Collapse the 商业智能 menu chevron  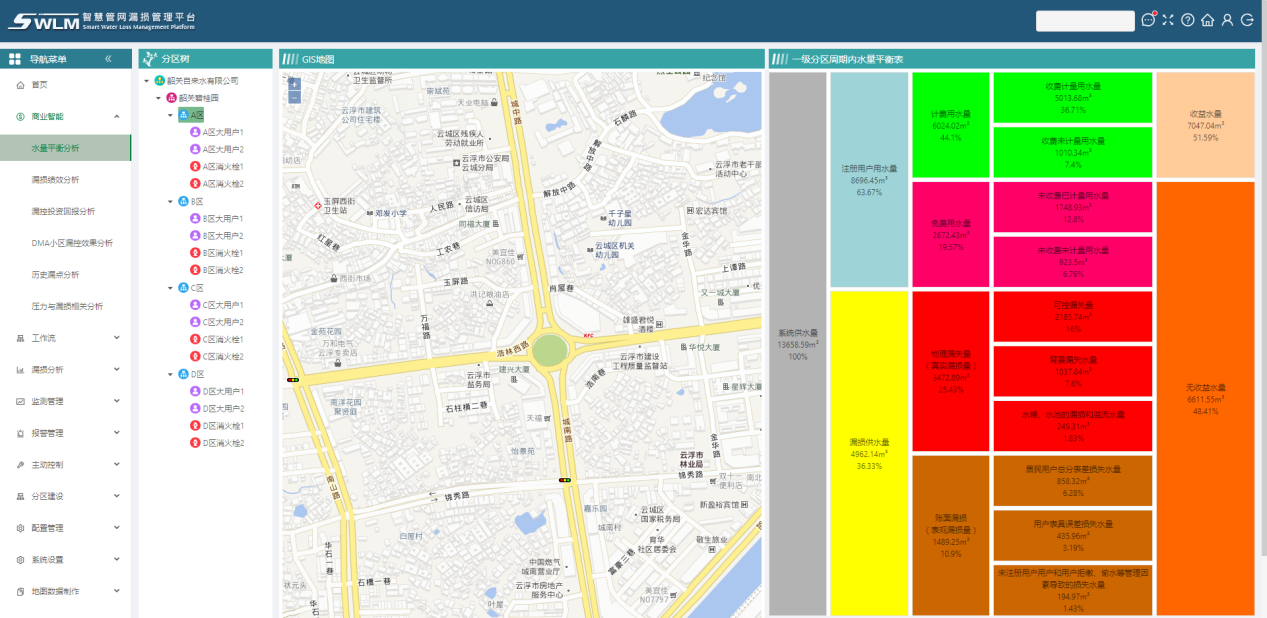(x=117, y=116)
